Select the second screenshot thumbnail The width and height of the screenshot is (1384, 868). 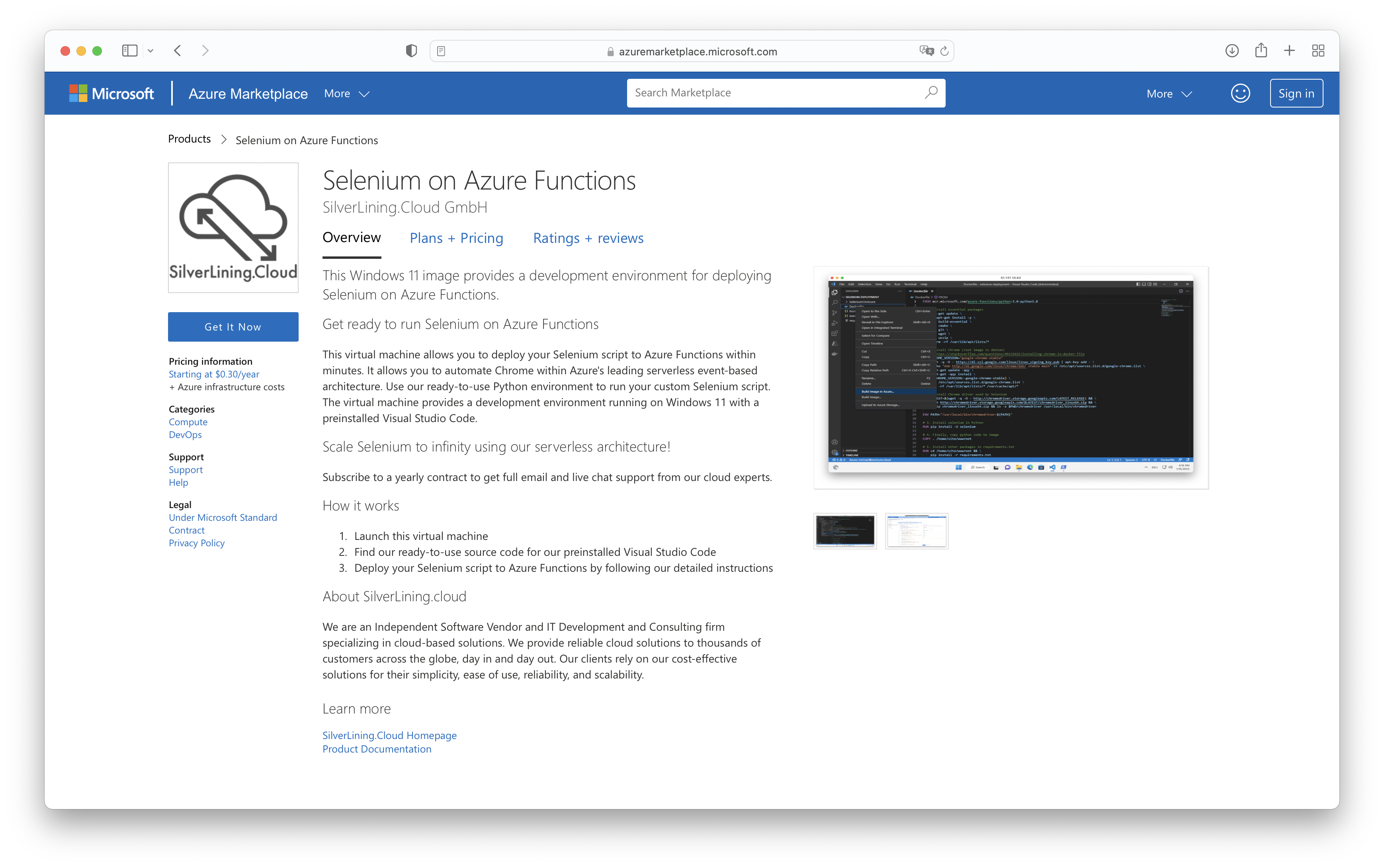coord(916,531)
